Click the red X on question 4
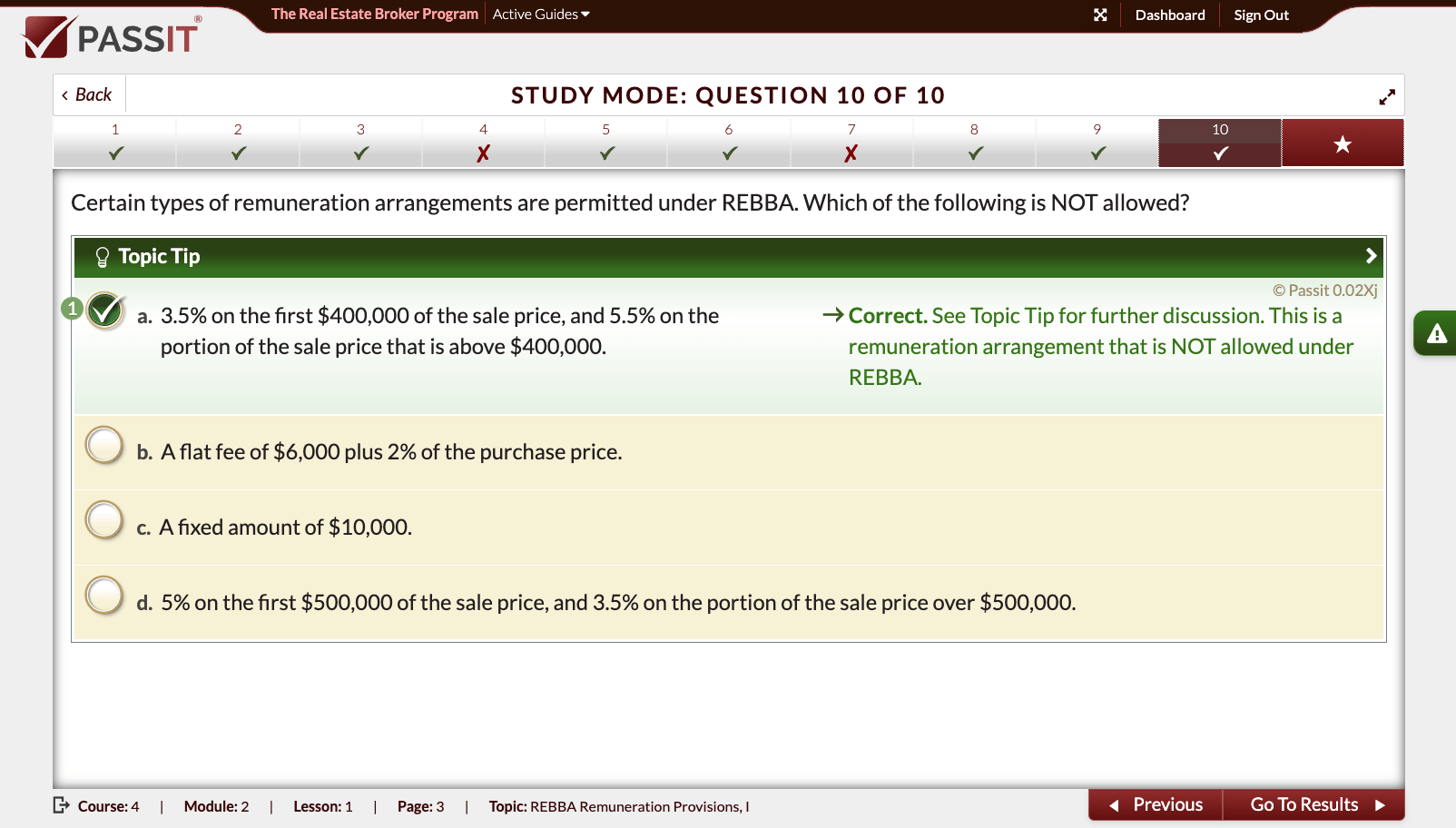Viewport: 1456px width, 828px height. pos(483,153)
